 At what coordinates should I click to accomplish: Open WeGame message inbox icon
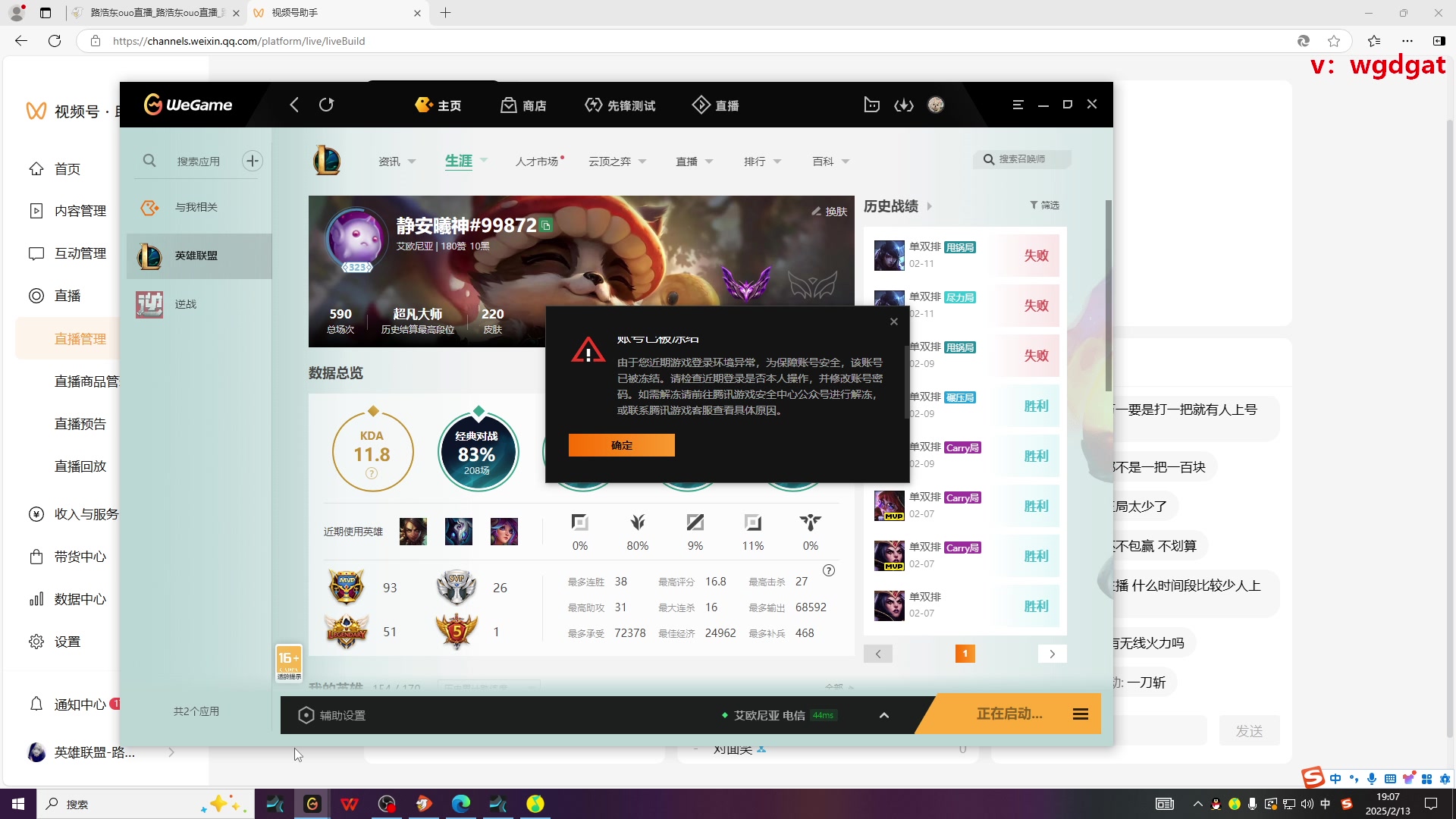tap(872, 105)
